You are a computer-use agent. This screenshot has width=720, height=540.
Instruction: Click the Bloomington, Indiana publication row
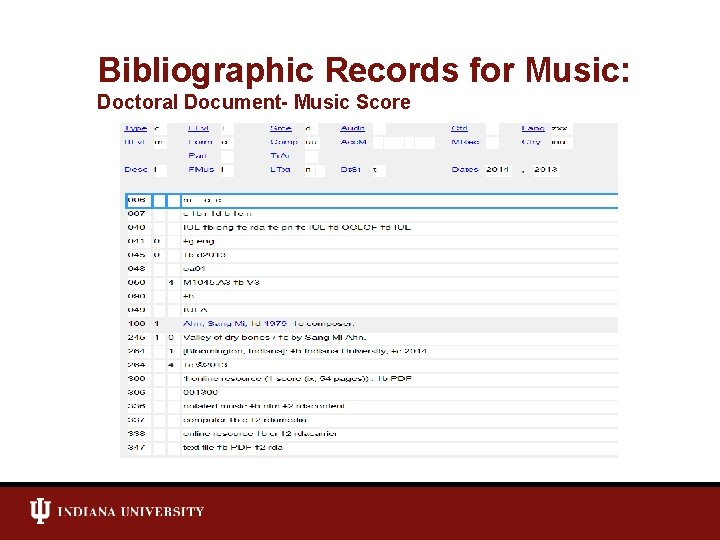pyautogui.click(x=371, y=351)
